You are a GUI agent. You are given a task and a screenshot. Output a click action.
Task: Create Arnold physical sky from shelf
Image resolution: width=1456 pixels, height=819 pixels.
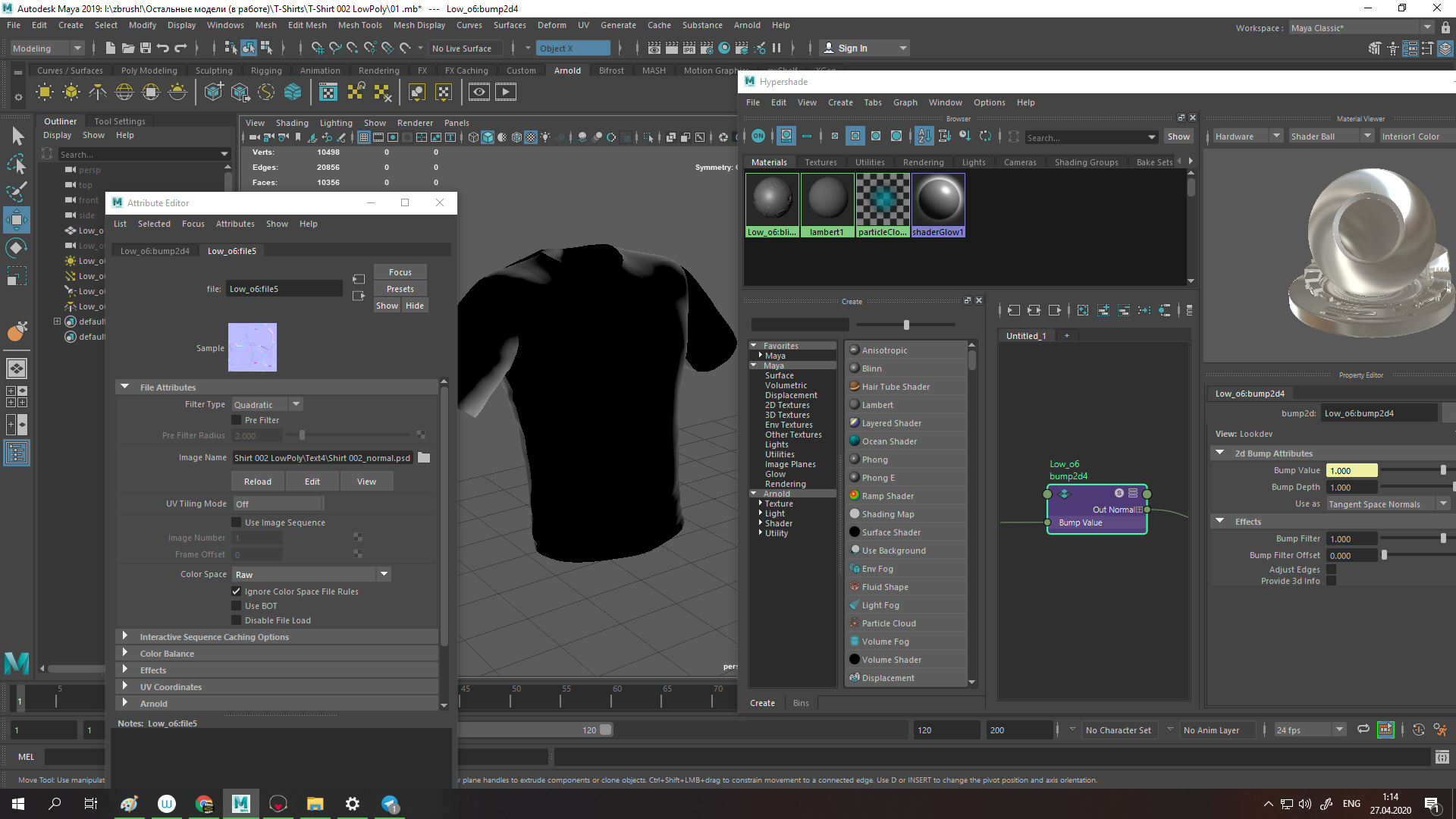click(x=177, y=93)
